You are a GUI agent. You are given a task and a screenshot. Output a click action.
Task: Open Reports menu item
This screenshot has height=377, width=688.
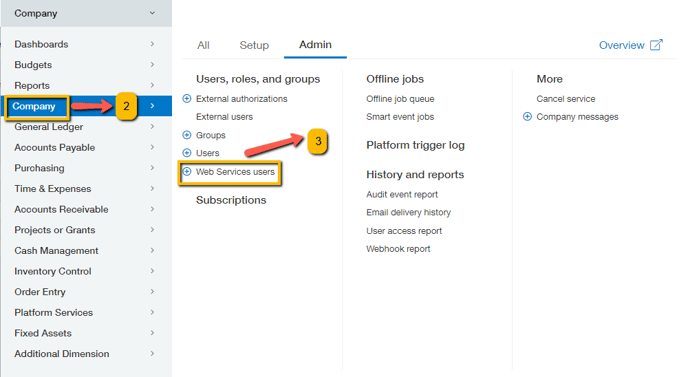click(32, 86)
